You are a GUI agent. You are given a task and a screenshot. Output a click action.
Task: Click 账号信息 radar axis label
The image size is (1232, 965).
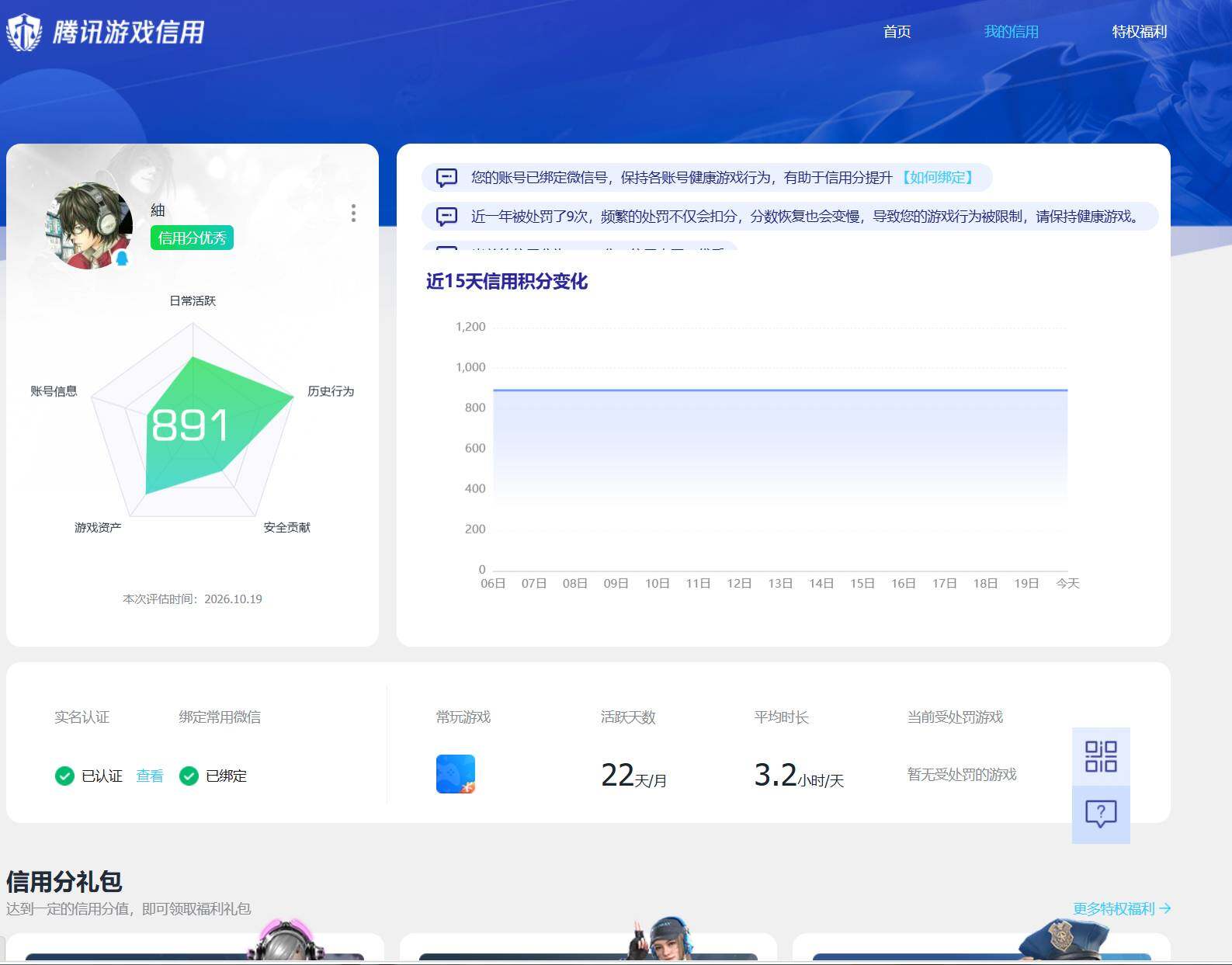tap(54, 391)
